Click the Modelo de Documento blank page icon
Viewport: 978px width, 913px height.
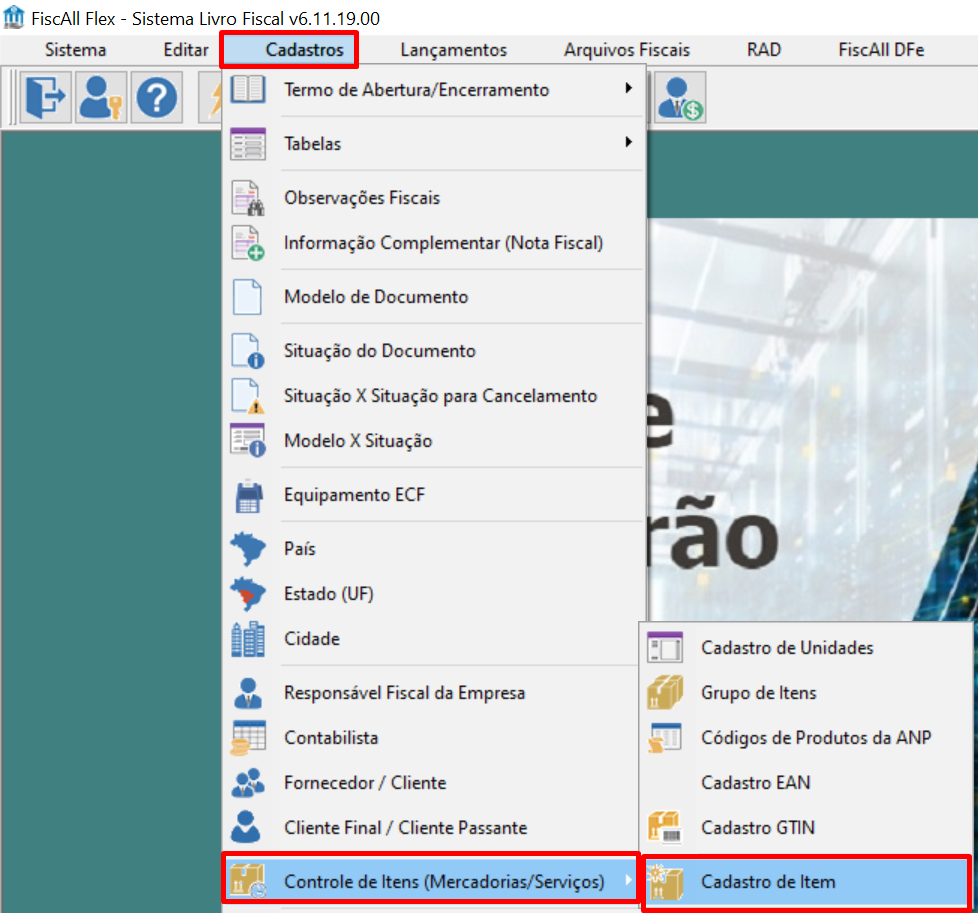247,297
